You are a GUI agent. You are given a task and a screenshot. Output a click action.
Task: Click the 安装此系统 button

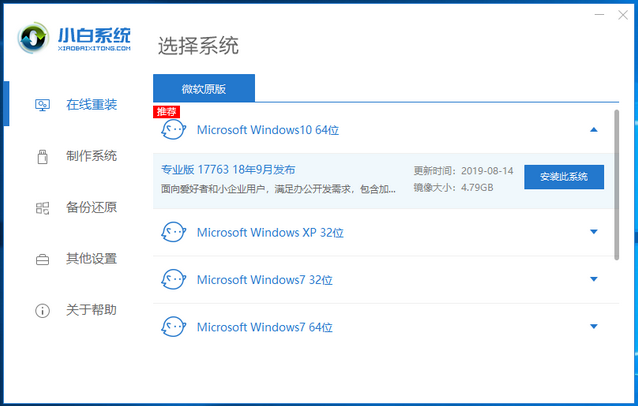tap(564, 177)
